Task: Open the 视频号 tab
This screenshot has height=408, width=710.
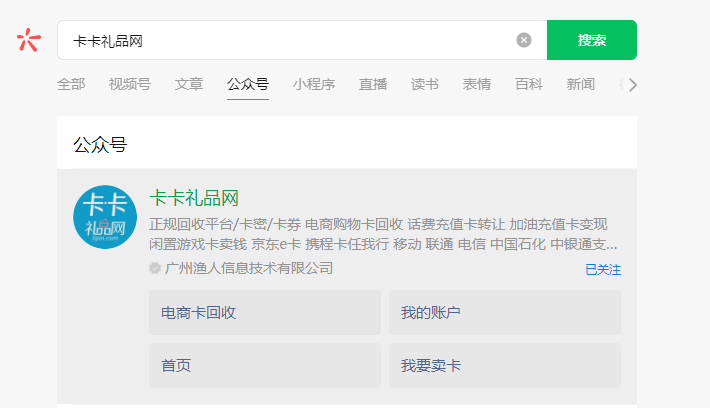Action: click(130, 84)
